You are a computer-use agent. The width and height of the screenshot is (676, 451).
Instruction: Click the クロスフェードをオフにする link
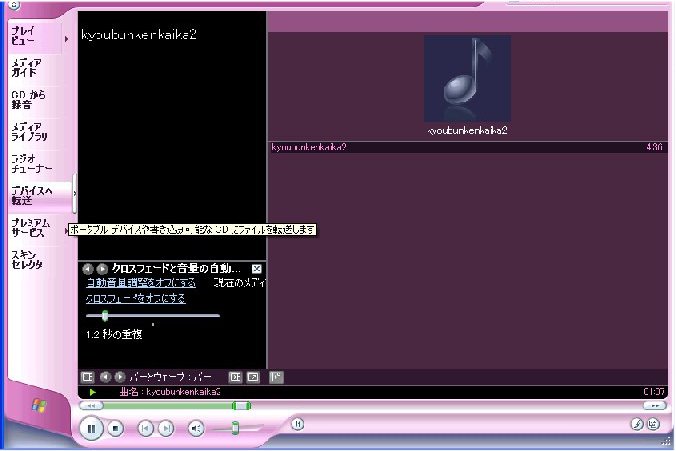click(136, 298)
